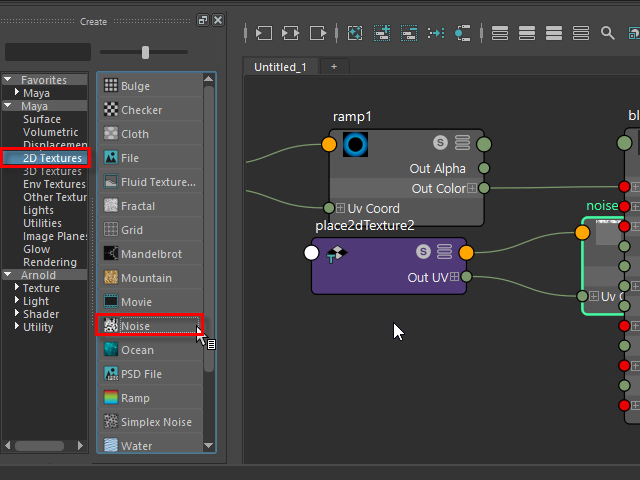The width and height of the screenshot is (640, 480).
Task: Click the icon size slider handle
Action: tap(146, 52)
